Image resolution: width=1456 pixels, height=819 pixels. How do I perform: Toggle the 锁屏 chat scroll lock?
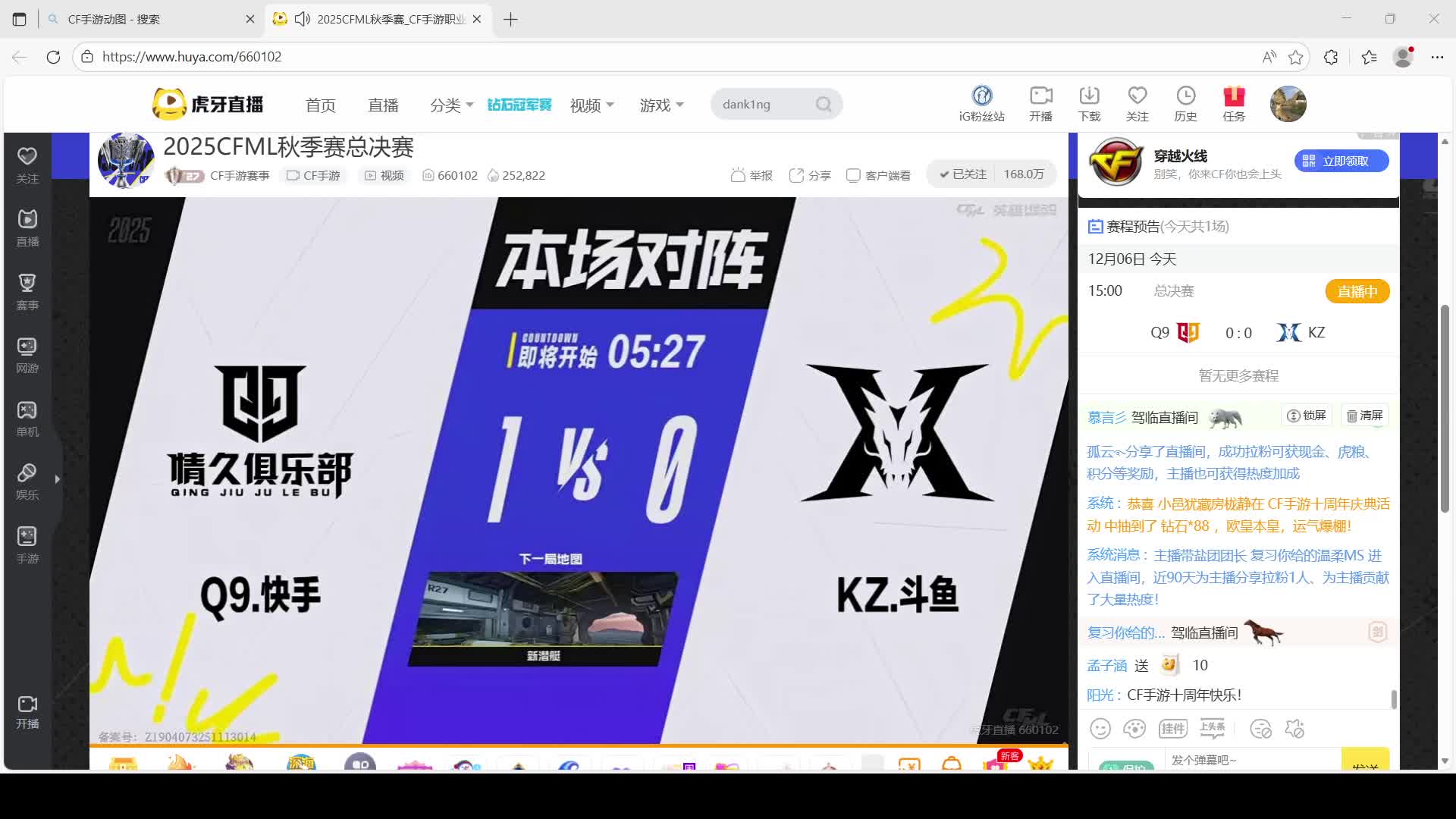point(1307,416)
